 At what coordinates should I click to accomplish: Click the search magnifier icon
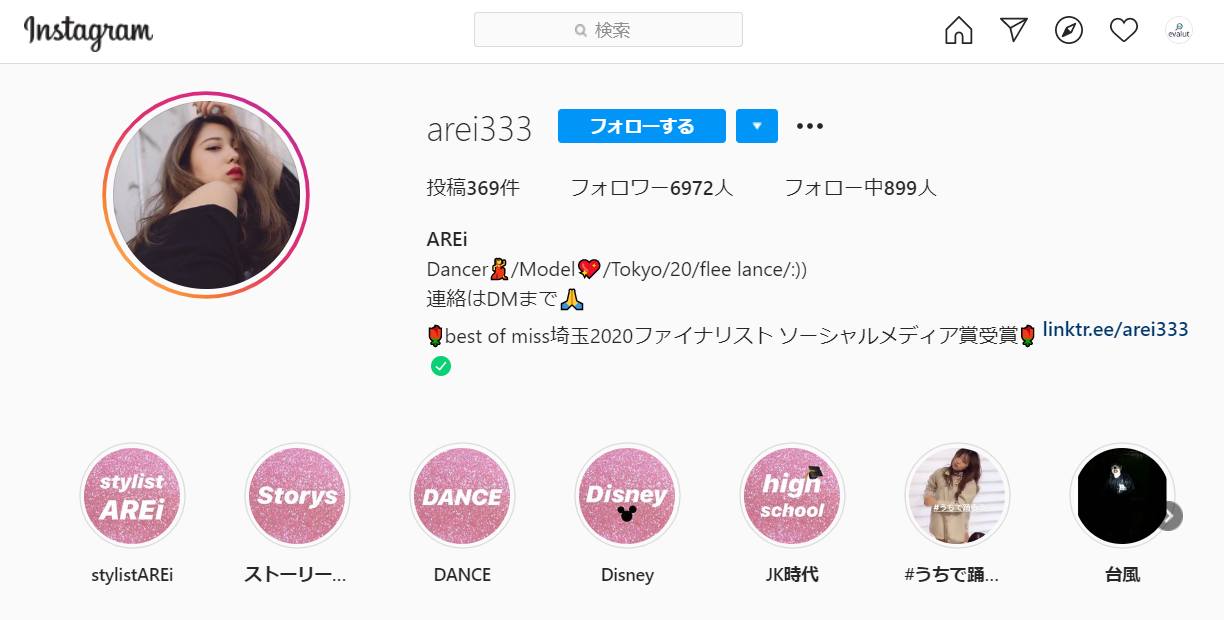pos(581,31)
